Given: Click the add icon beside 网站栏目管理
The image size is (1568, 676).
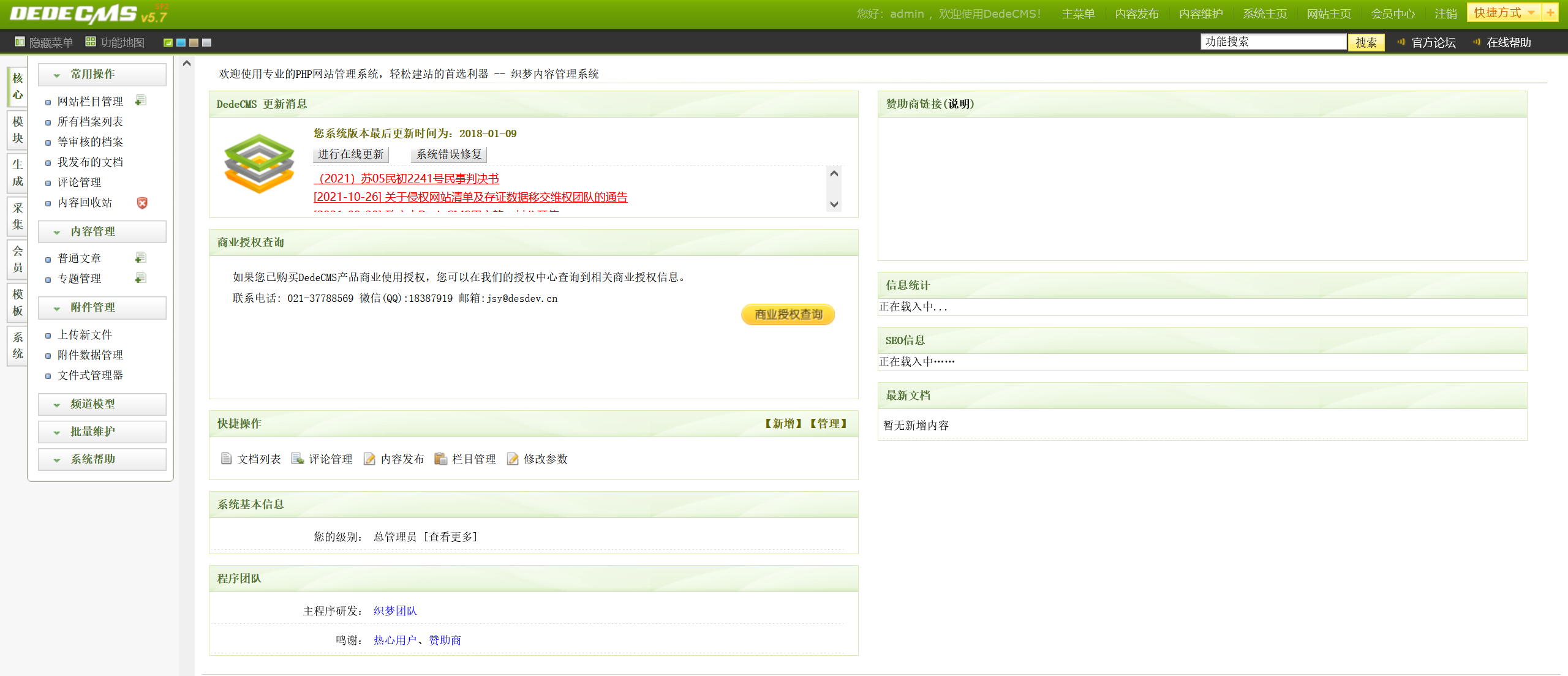Looking at the screenshot, I should pyautogui.click(x=141, y=100).
